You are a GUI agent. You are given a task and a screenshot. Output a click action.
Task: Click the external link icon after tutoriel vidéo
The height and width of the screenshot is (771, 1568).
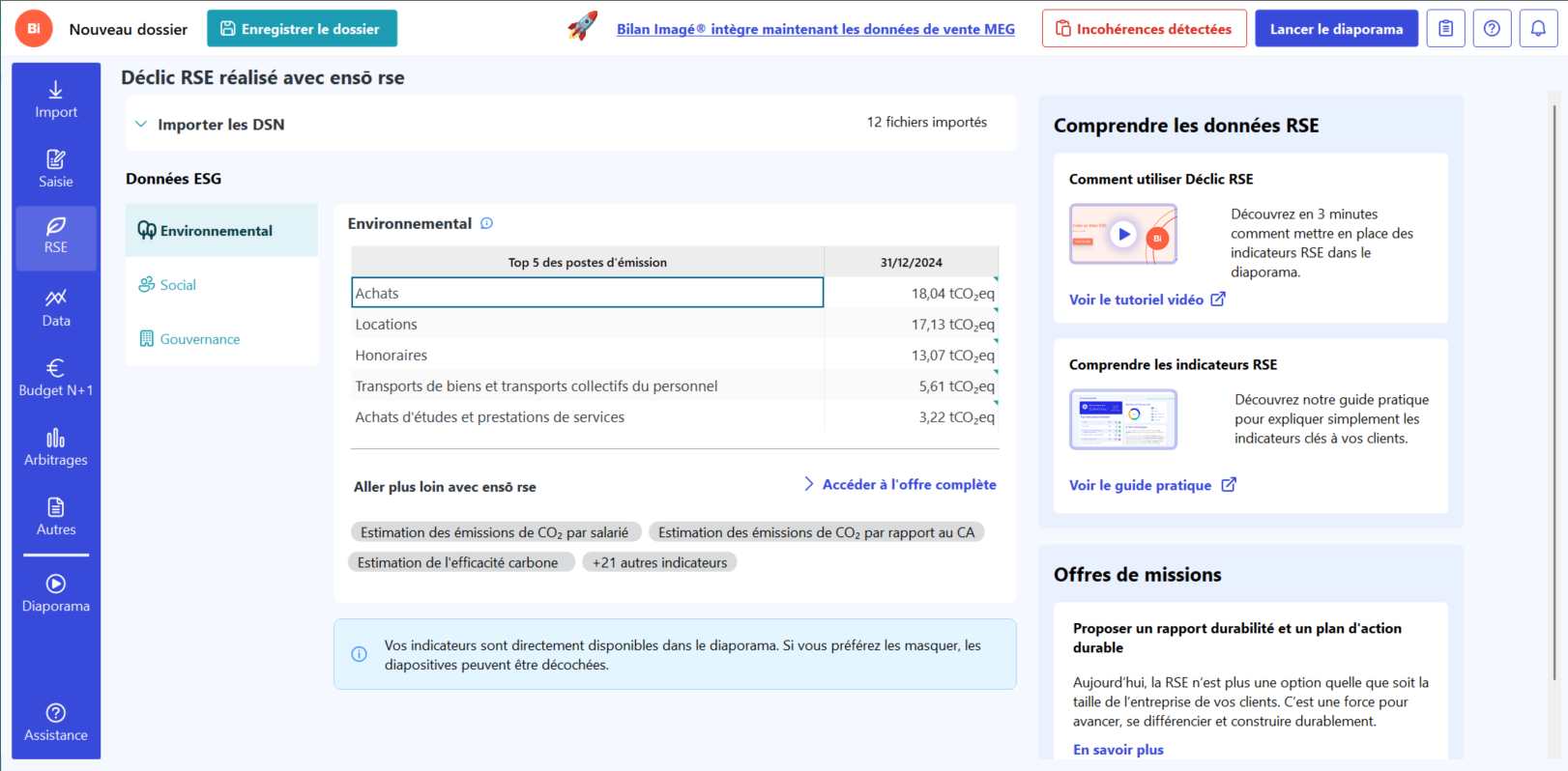click(1218, 300)
